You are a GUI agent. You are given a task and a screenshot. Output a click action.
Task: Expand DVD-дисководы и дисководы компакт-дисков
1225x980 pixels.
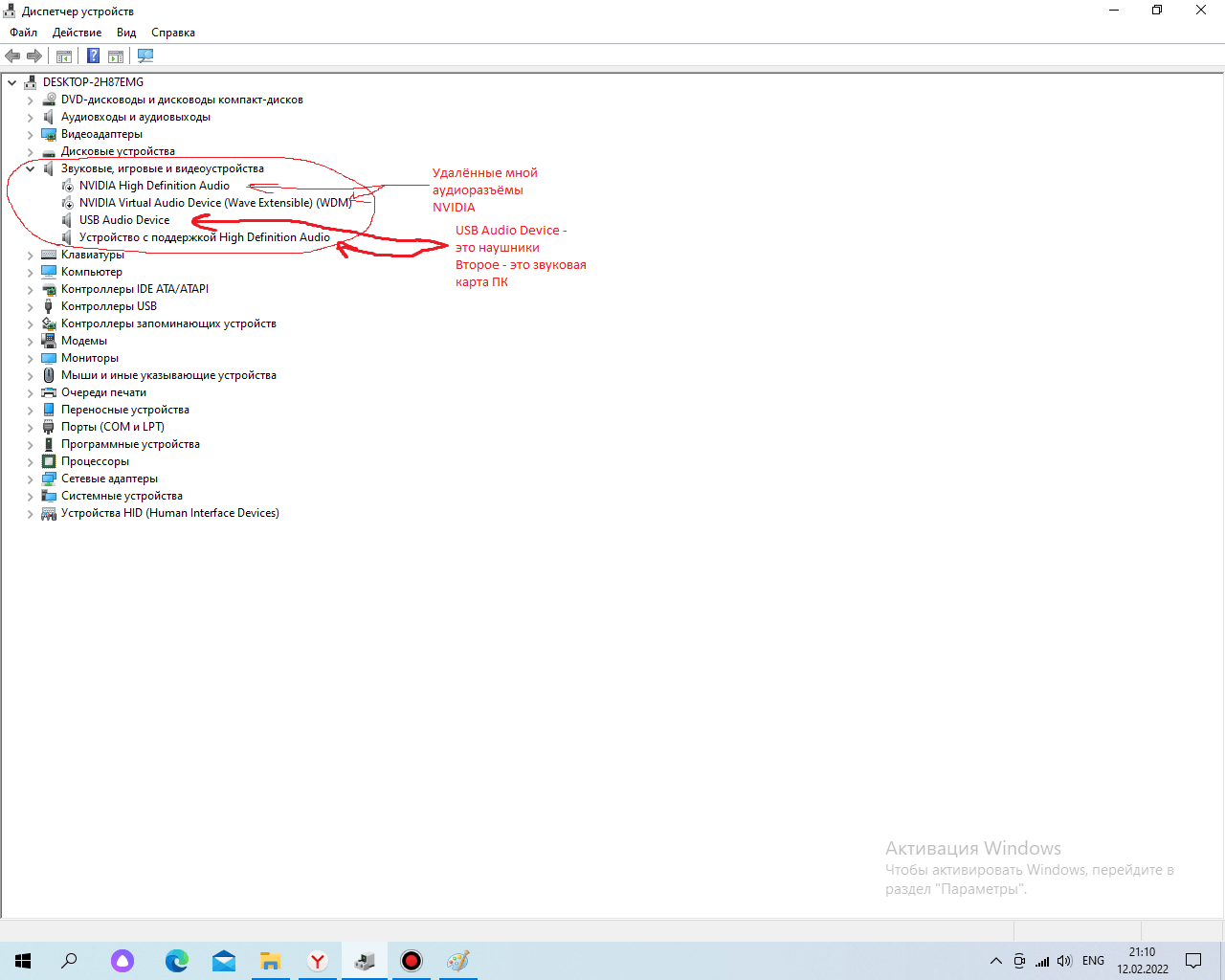tap(31, 100)
